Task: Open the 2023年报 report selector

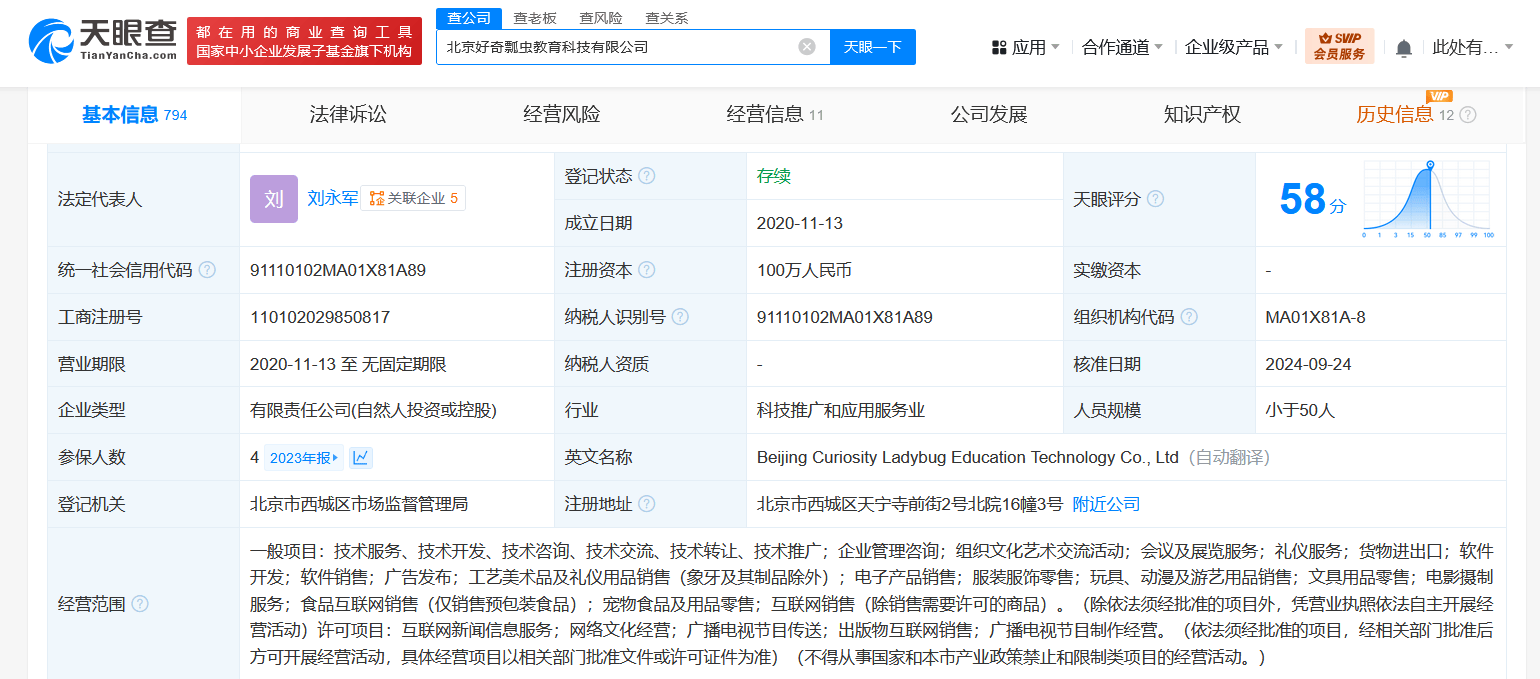Action: point(304,458)
